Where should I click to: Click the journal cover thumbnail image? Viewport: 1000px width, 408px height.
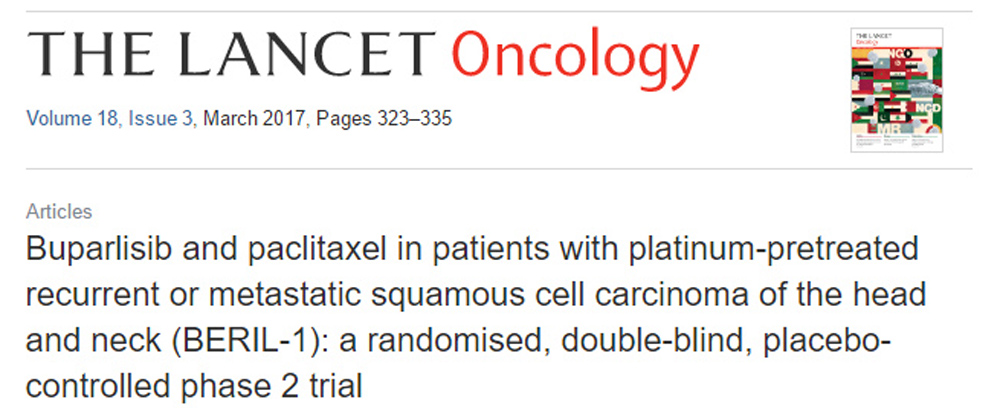coord(895,90)
